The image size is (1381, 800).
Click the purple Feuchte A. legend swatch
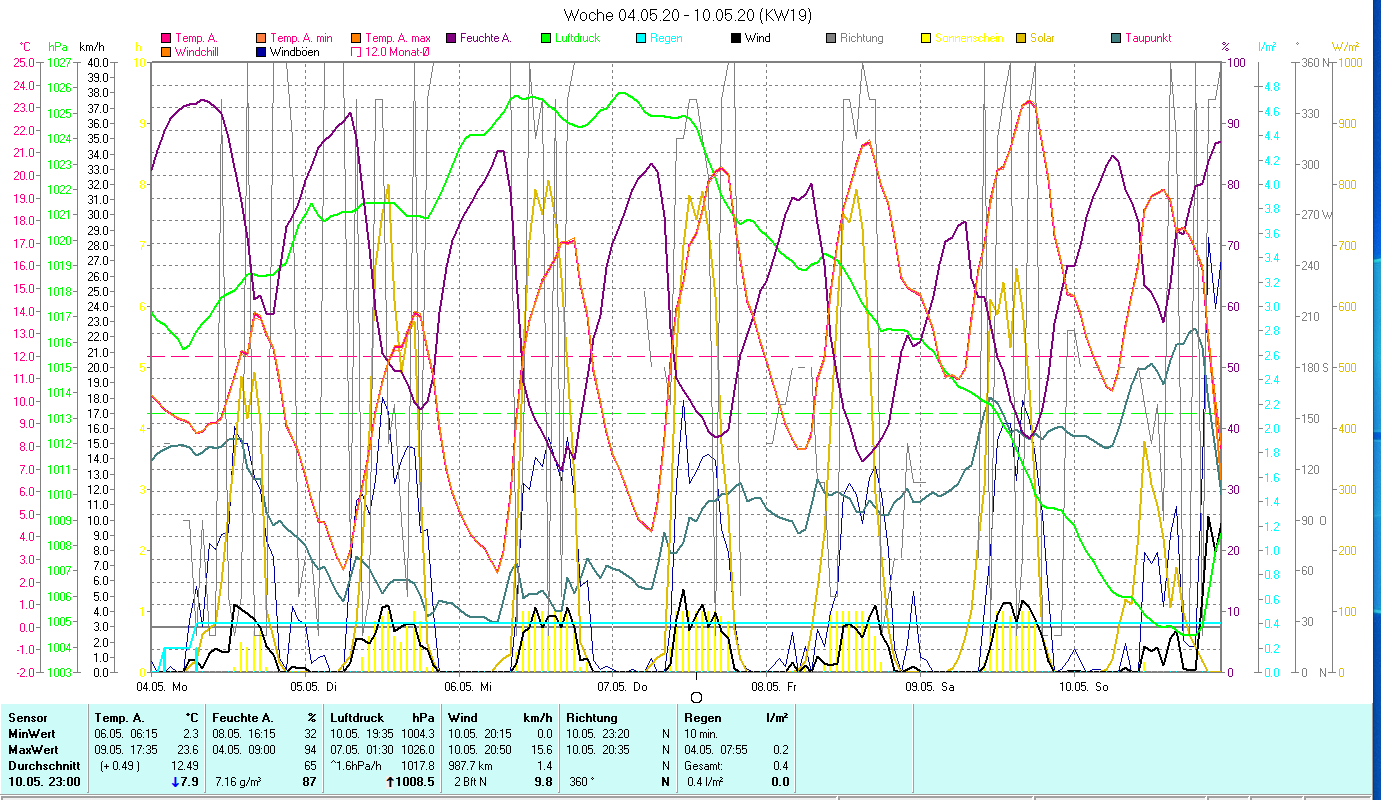pyautogui.click(x=450, y=38)
